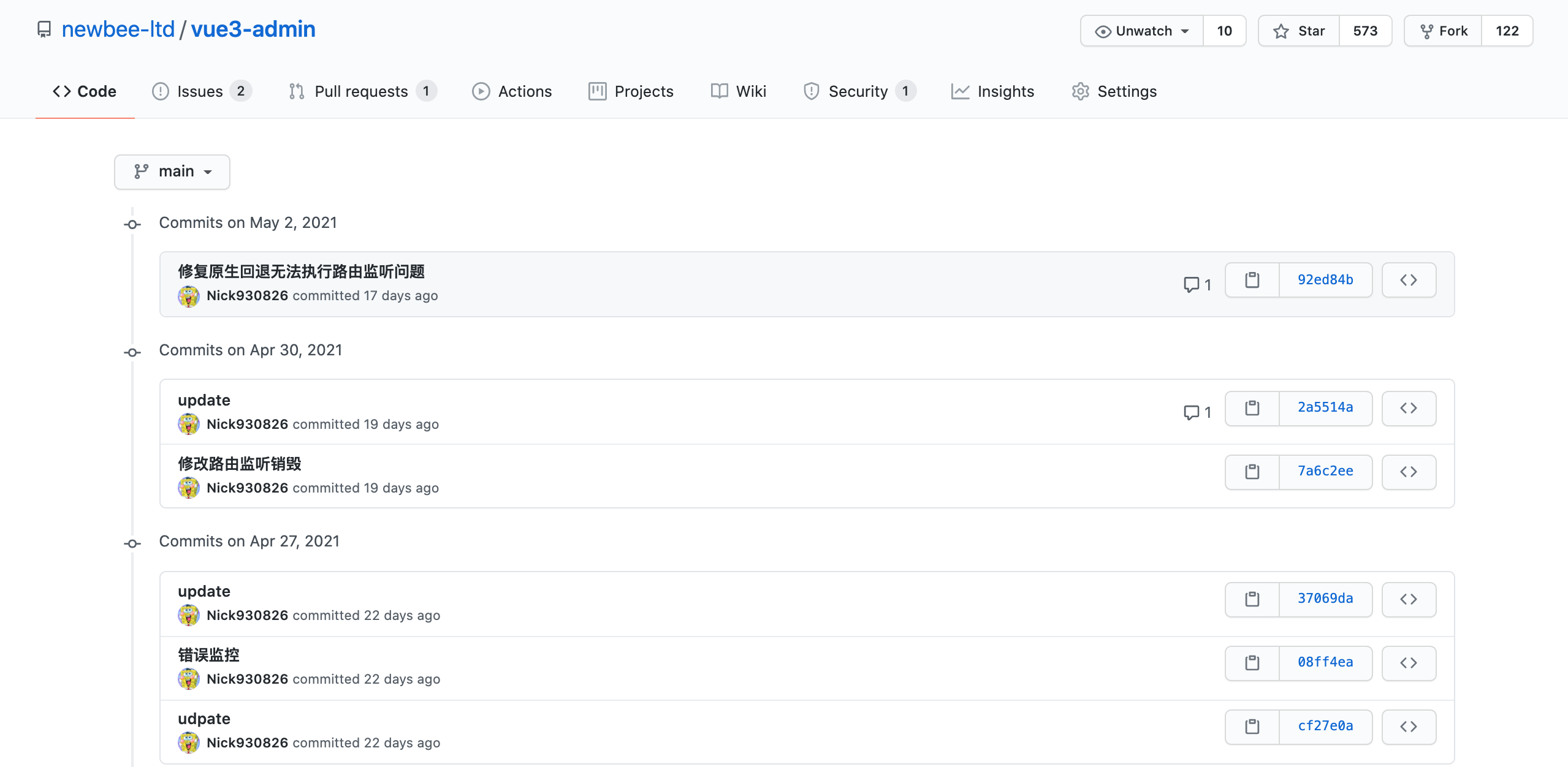Browse repository at commit 08ff4ea
This screenshot has height=767, width=1568.
click(x=1409, y=663)
